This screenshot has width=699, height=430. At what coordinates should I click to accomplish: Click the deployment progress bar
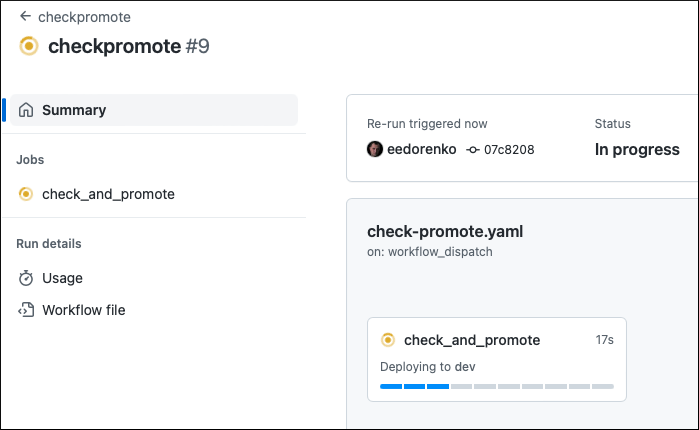497,386
